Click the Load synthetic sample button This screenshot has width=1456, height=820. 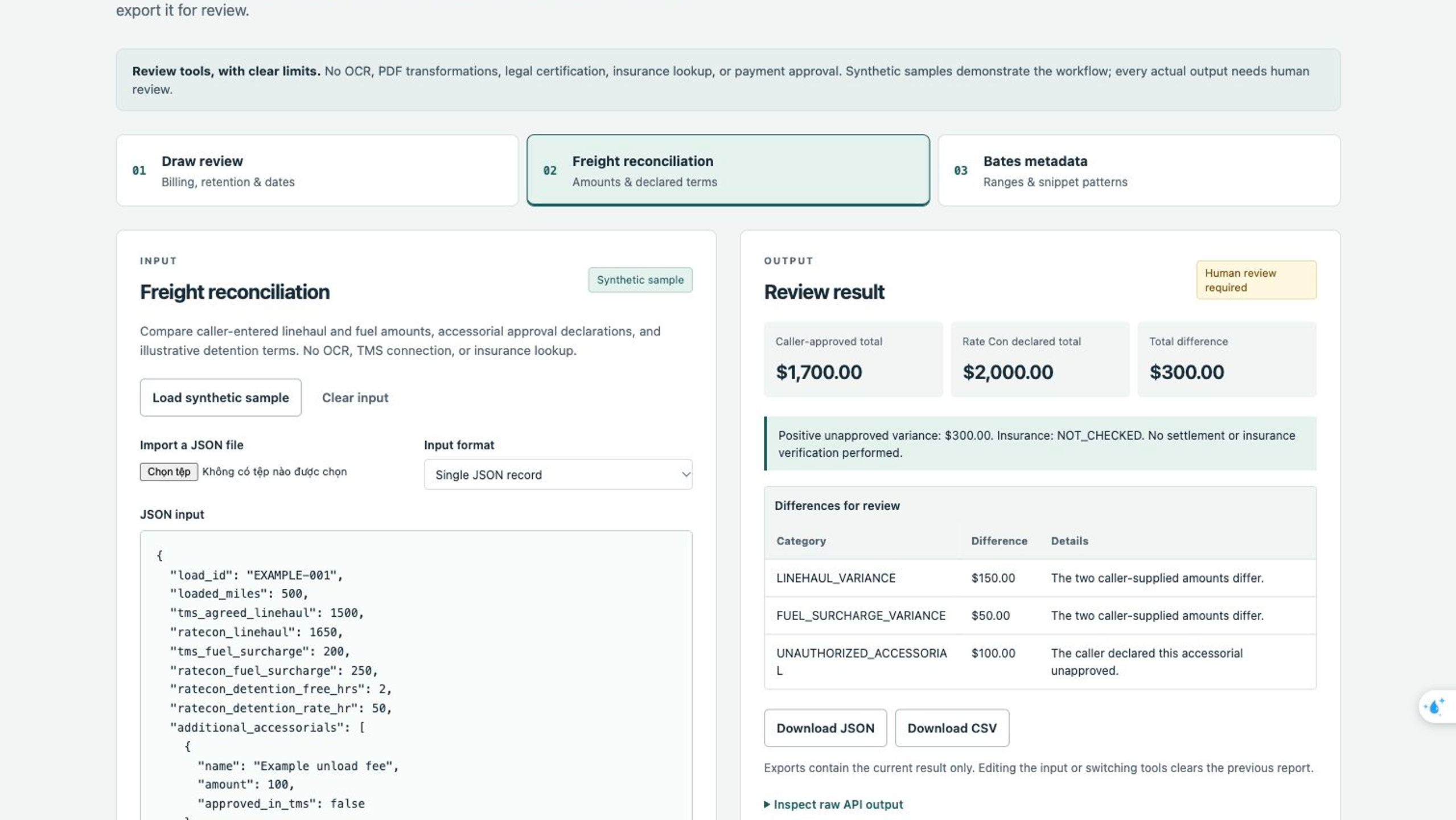tap(220, 397)
